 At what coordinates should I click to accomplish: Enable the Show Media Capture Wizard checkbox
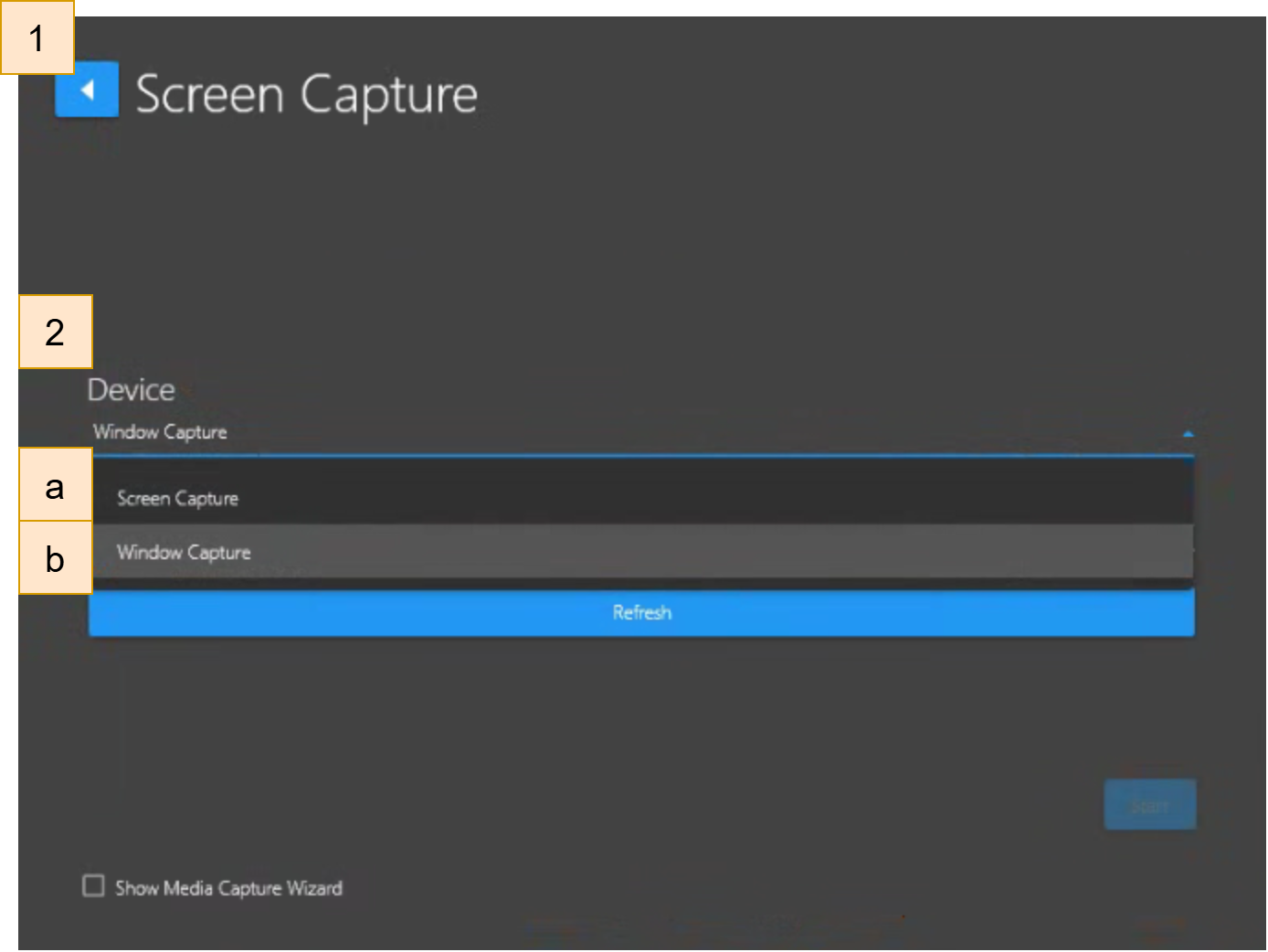point(93,886)
